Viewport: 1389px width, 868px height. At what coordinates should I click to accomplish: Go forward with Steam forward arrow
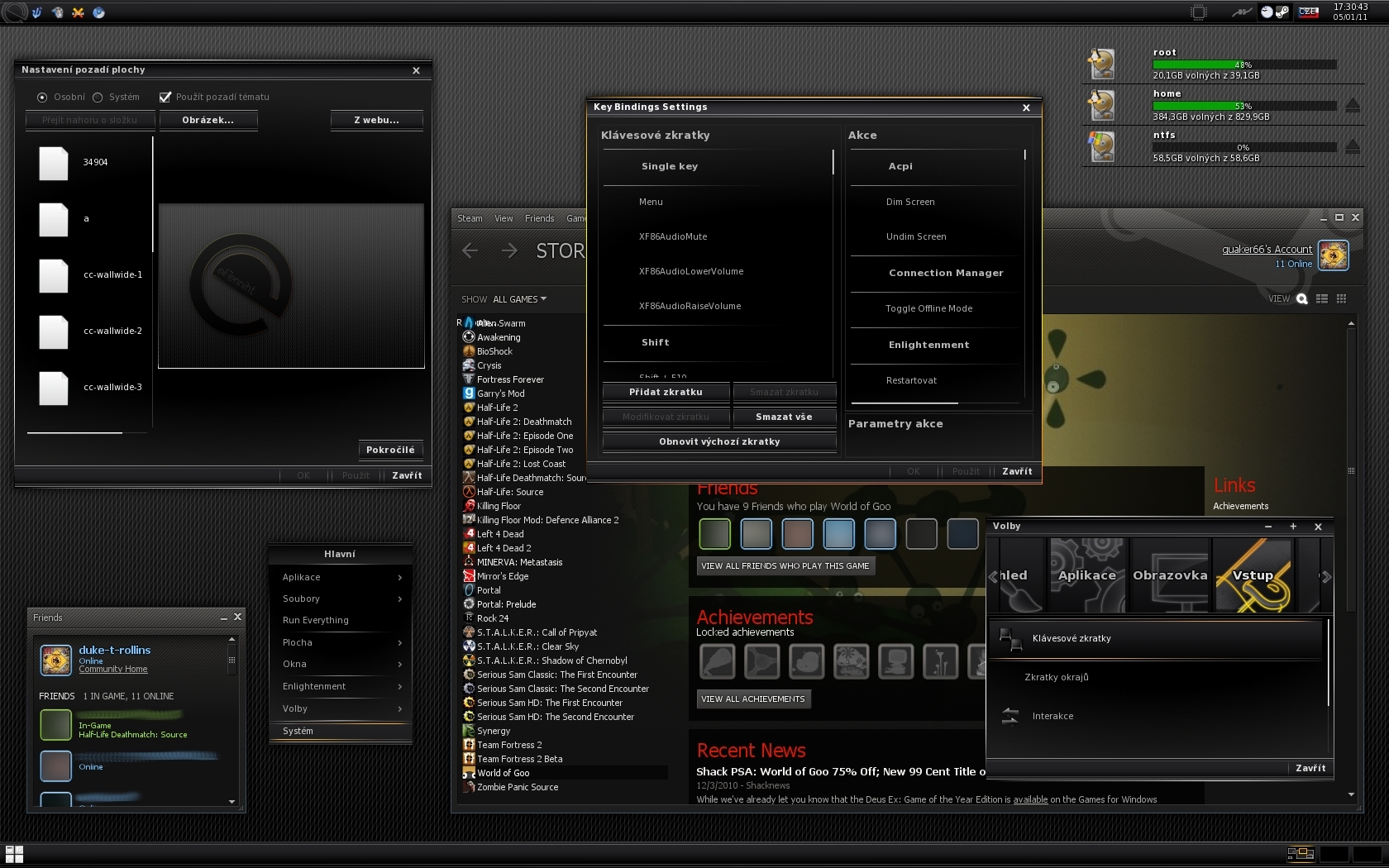point(509,250)
